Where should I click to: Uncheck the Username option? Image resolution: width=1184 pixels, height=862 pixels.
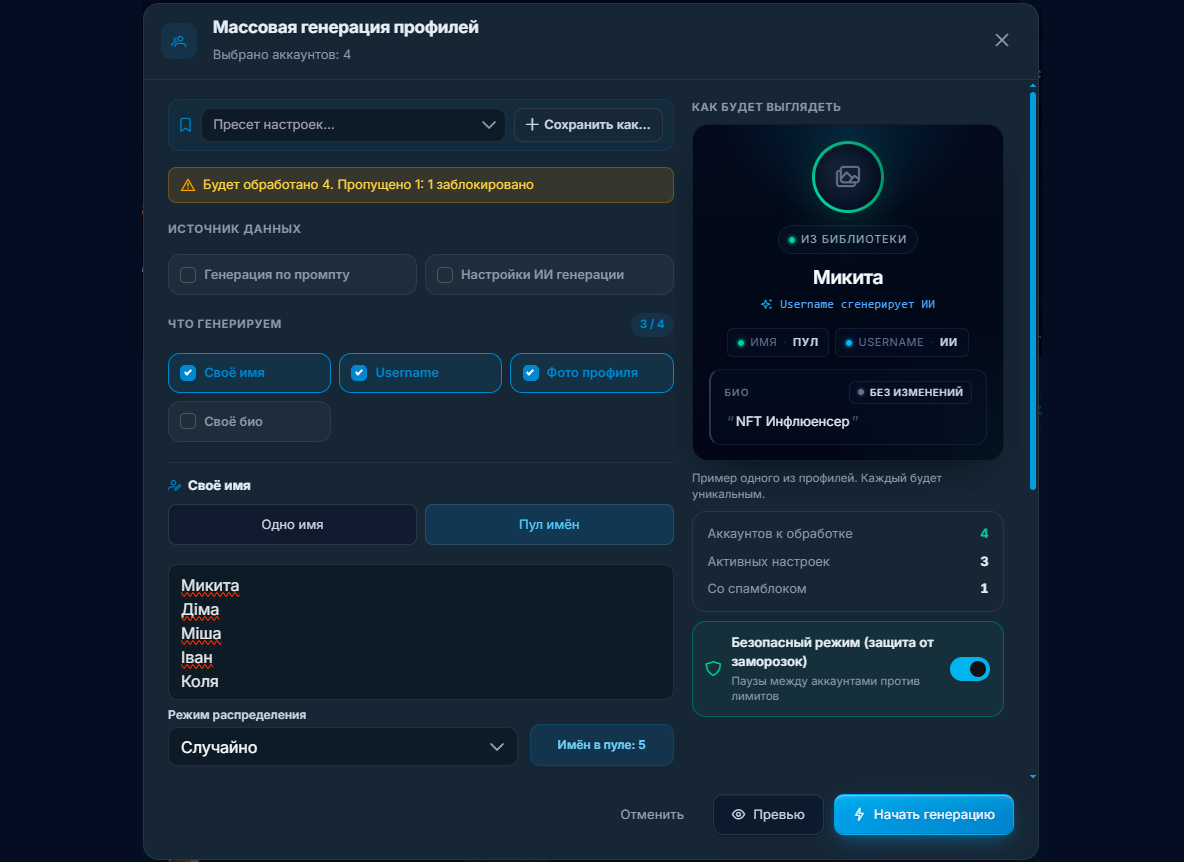click(359, 373)
